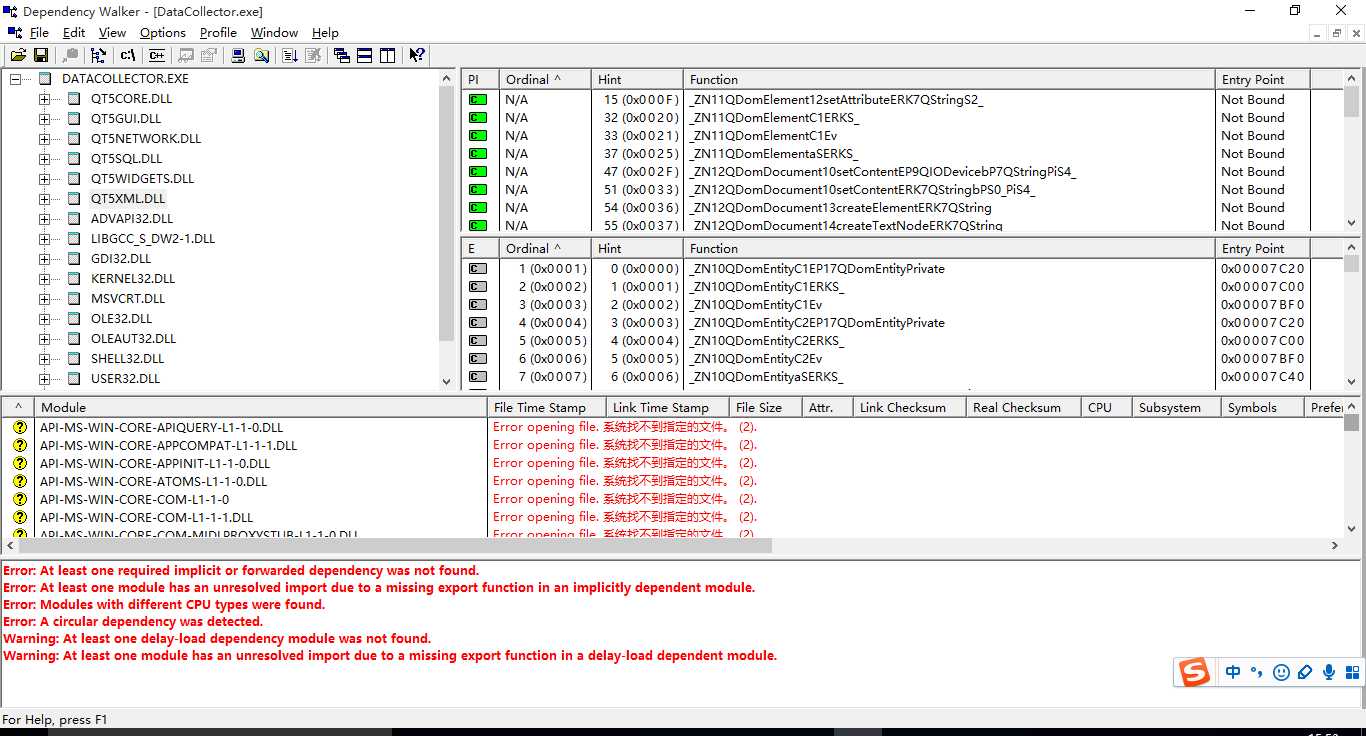Expand the QT5SQL.DLL tree node
This screenshot has width=1366, height=736.
click(x=44, y=159)
